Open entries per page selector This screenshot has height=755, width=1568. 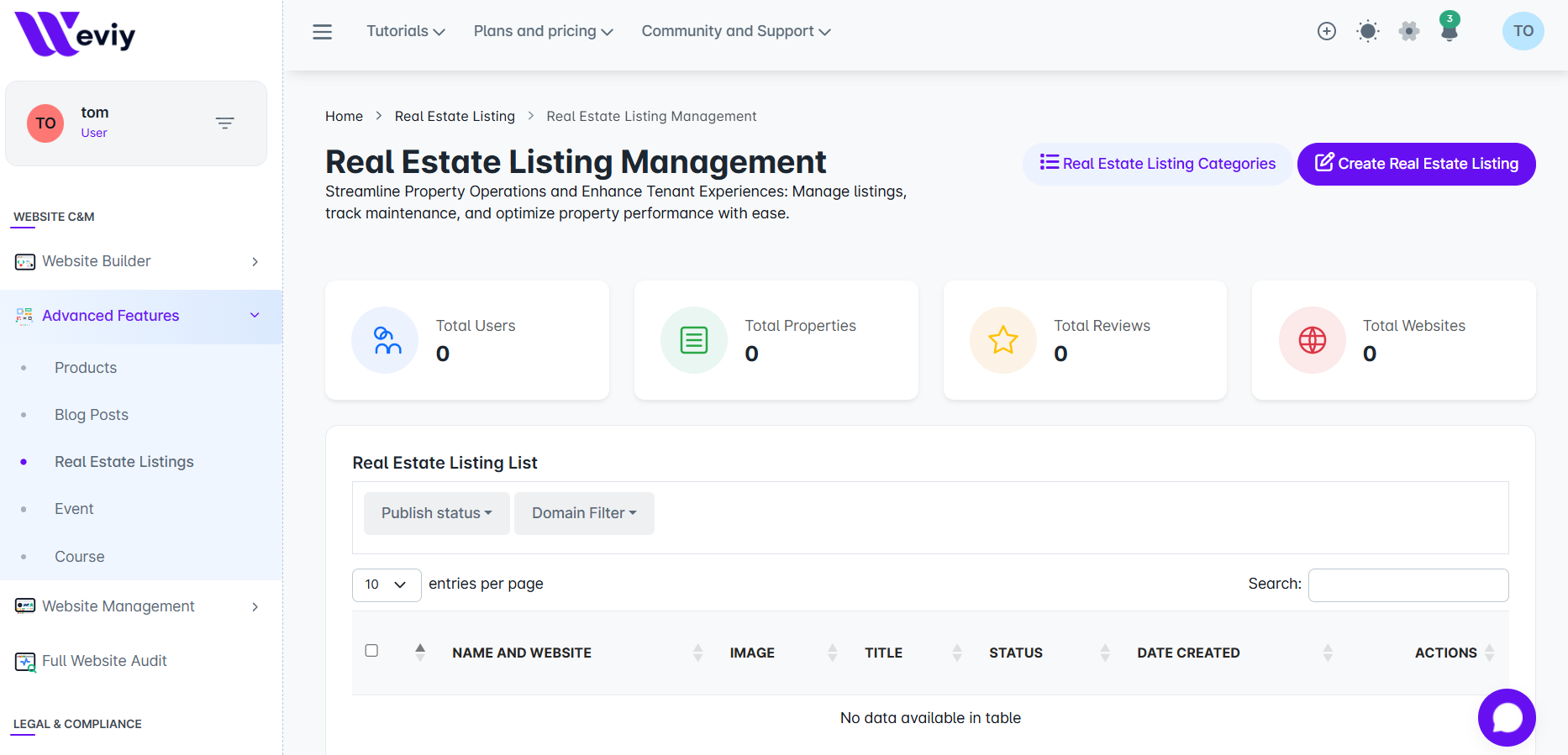pos(386,585)
